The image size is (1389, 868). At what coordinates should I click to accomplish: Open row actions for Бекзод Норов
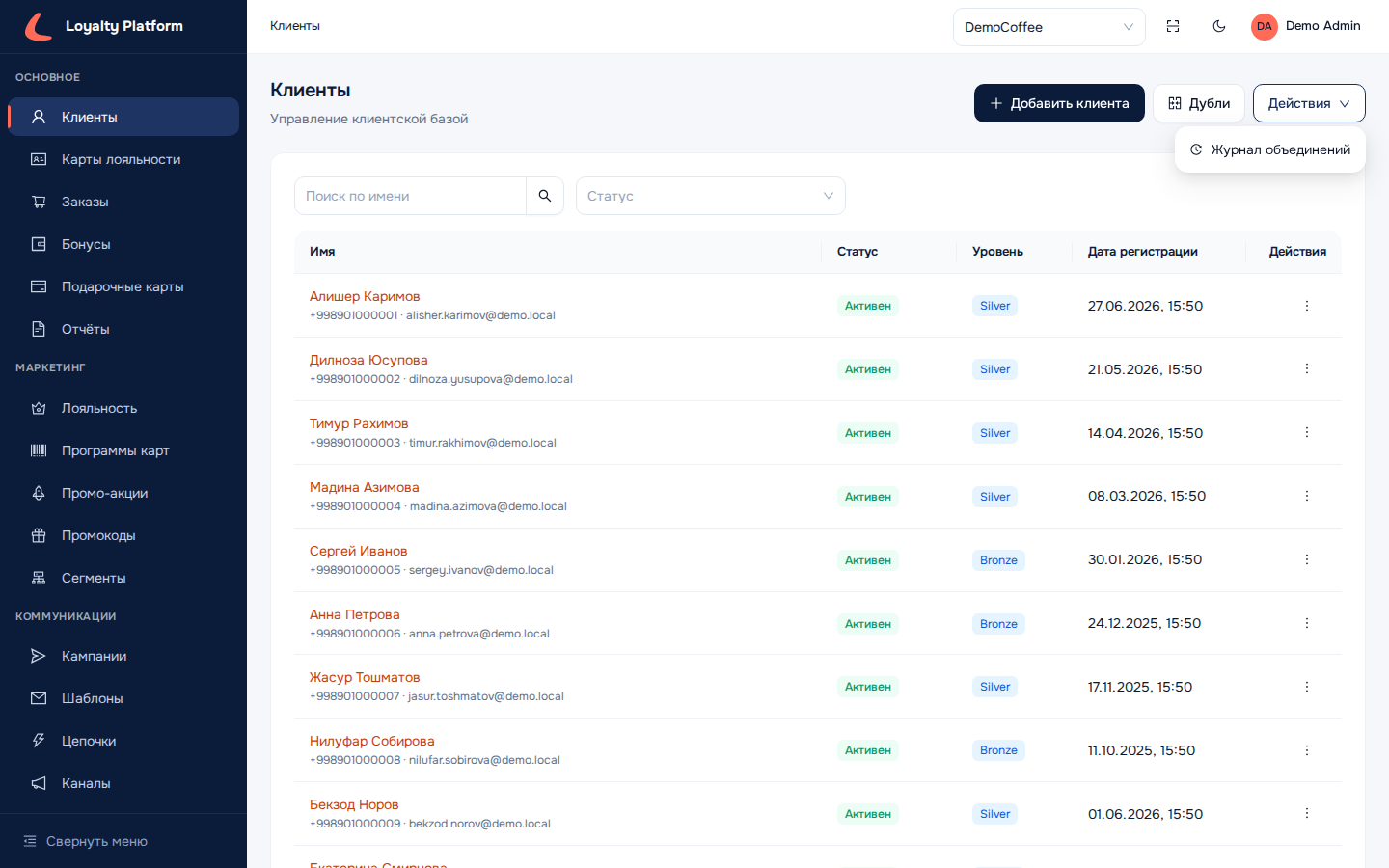point(1307,813)
